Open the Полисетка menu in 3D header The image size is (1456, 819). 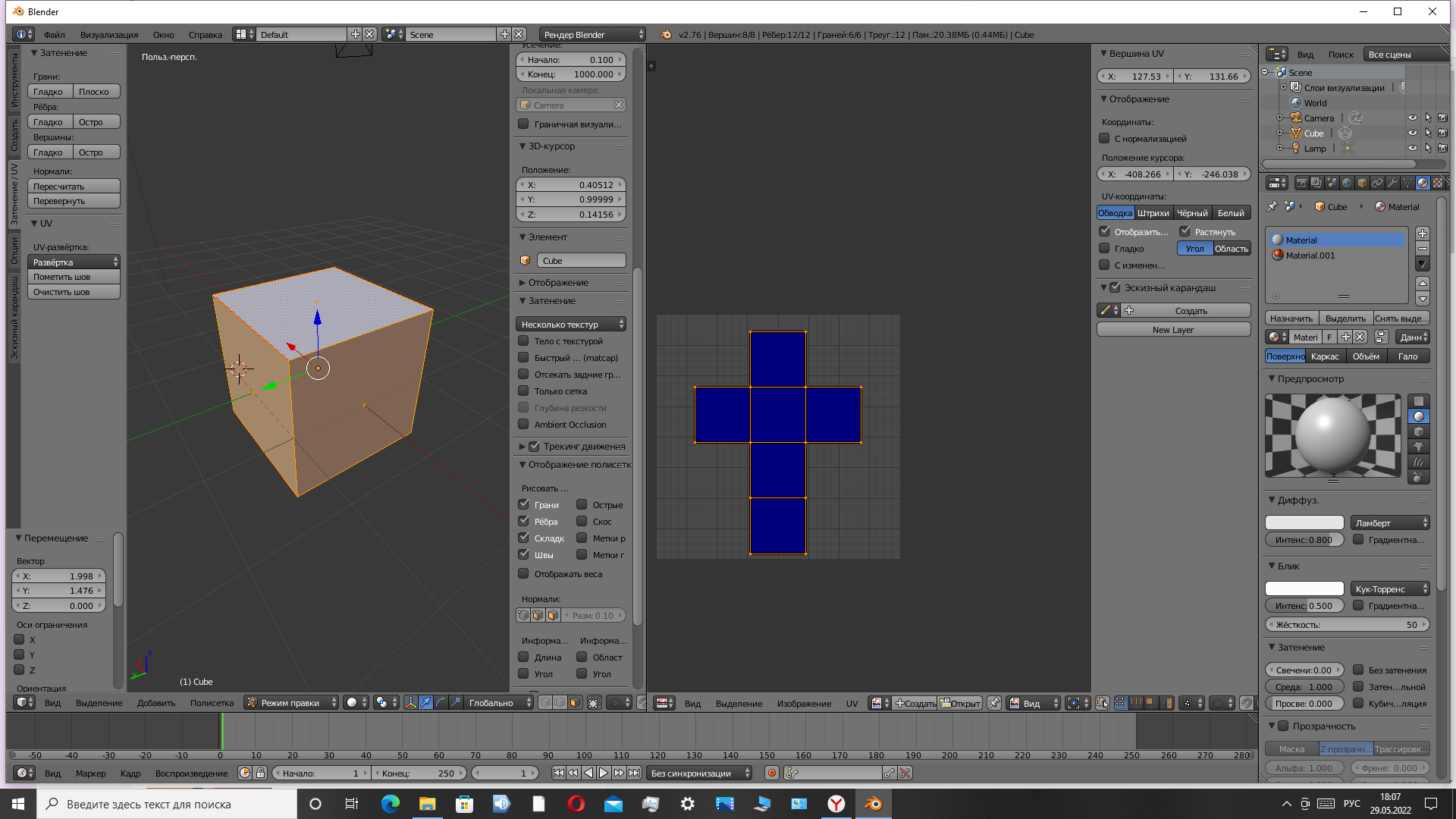click(x=212, y=703)
